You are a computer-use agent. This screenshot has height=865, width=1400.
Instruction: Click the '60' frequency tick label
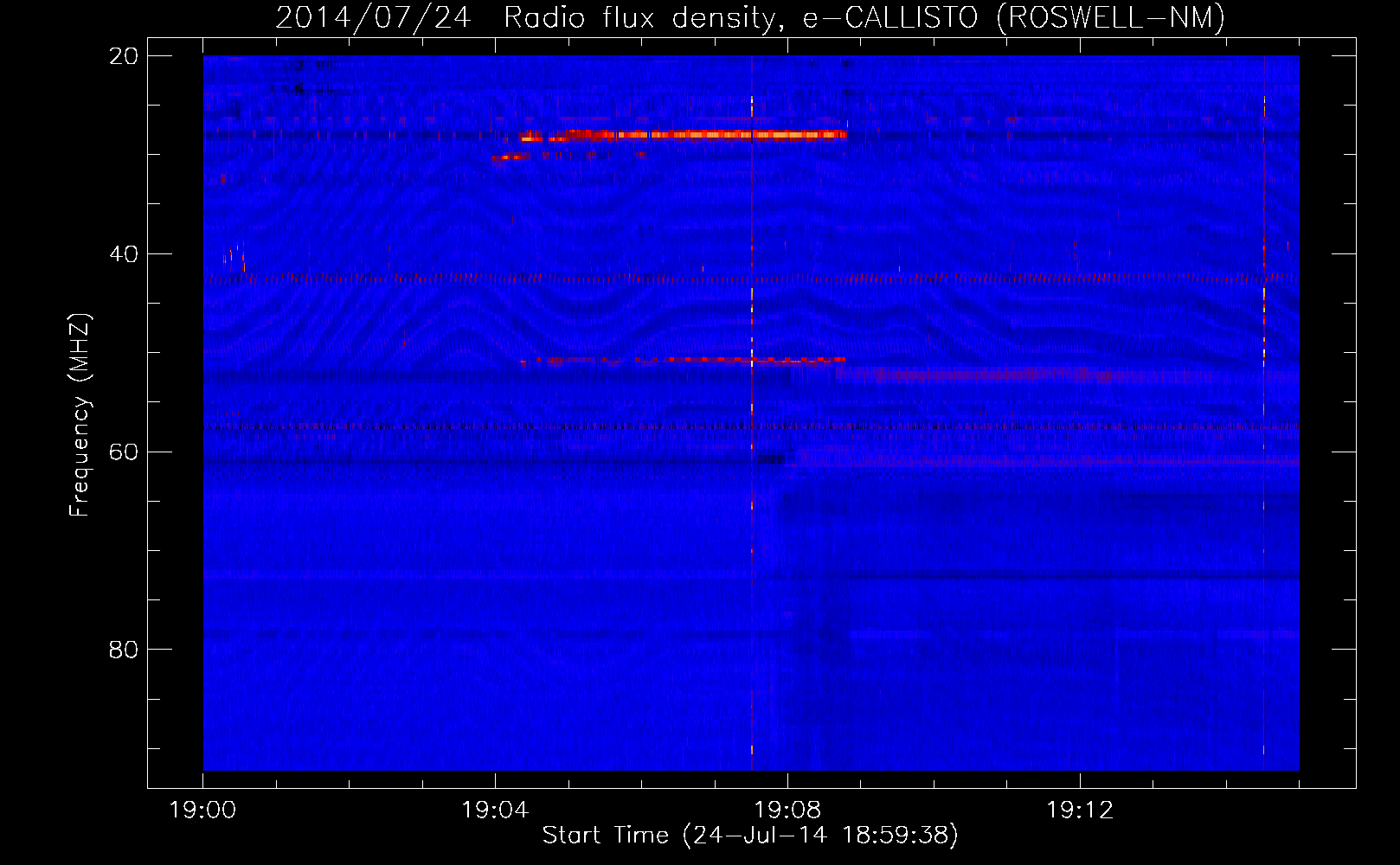[x=124, y=452]
